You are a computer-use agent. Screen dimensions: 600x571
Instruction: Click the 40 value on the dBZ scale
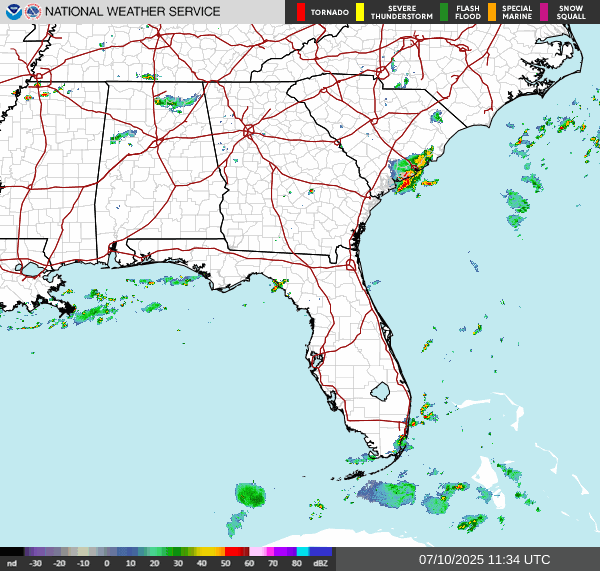point(202,563)
